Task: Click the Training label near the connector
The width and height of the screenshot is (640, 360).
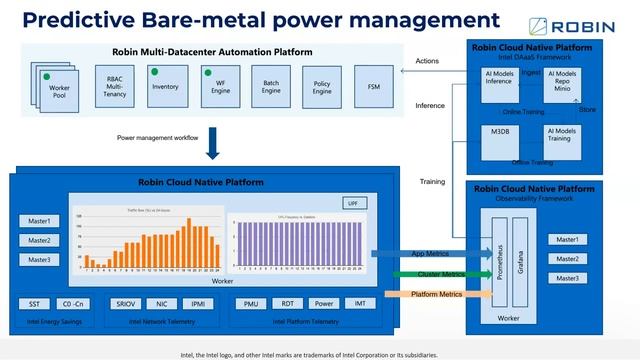Action: (432, 182)
